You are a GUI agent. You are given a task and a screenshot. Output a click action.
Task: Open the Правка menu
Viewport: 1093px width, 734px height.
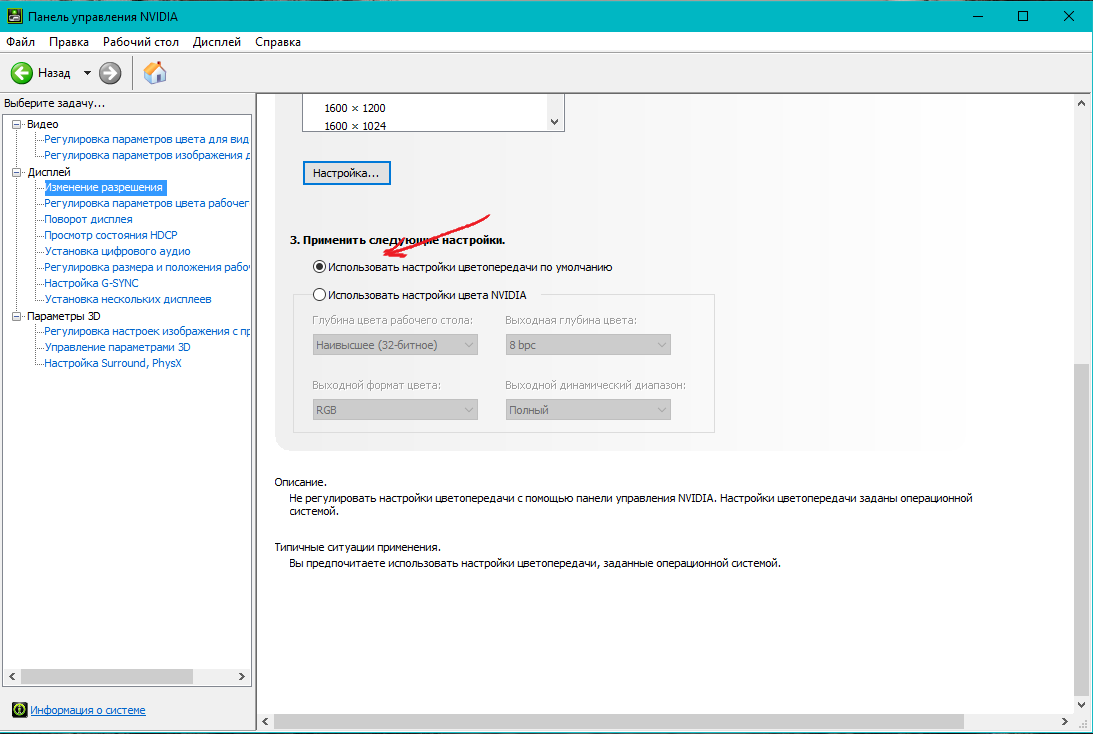point(68,42)
